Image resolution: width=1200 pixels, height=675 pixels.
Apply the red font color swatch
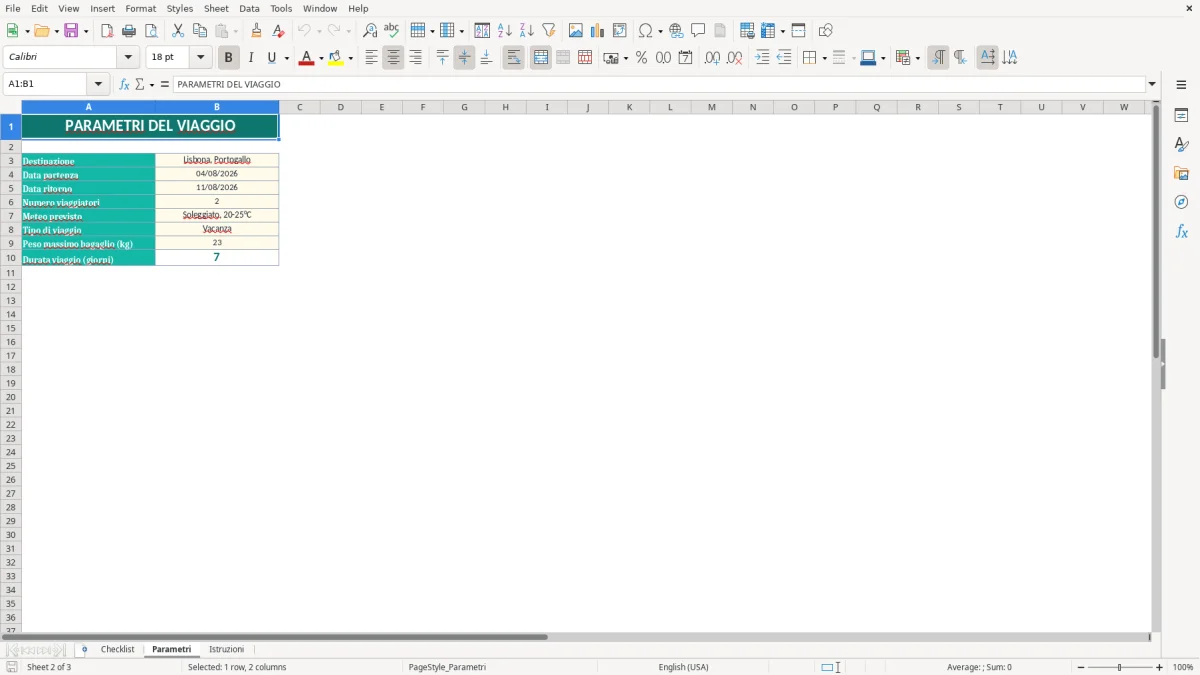[x=306, y=58]
